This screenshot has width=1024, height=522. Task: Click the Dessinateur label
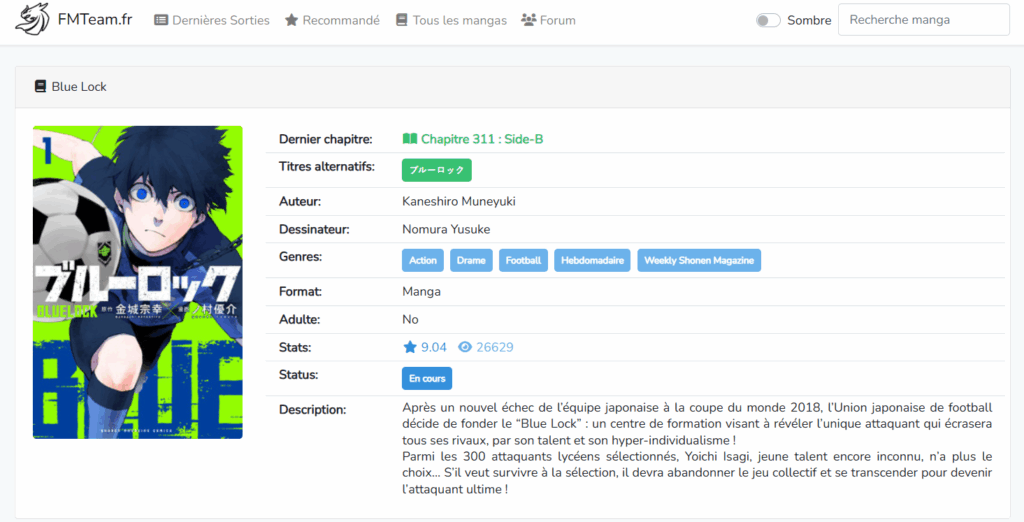pos(314,229)
